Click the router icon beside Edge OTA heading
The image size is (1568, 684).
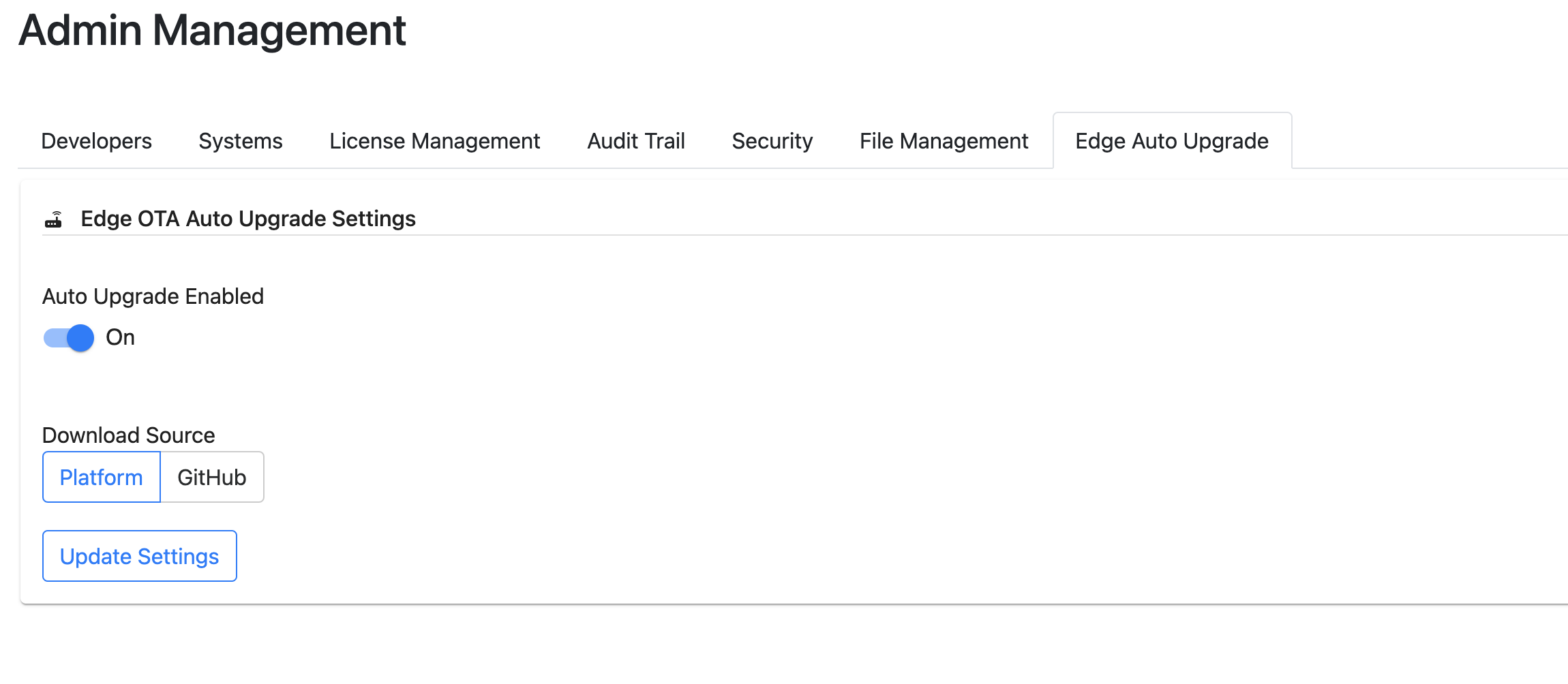pos(54,219)
